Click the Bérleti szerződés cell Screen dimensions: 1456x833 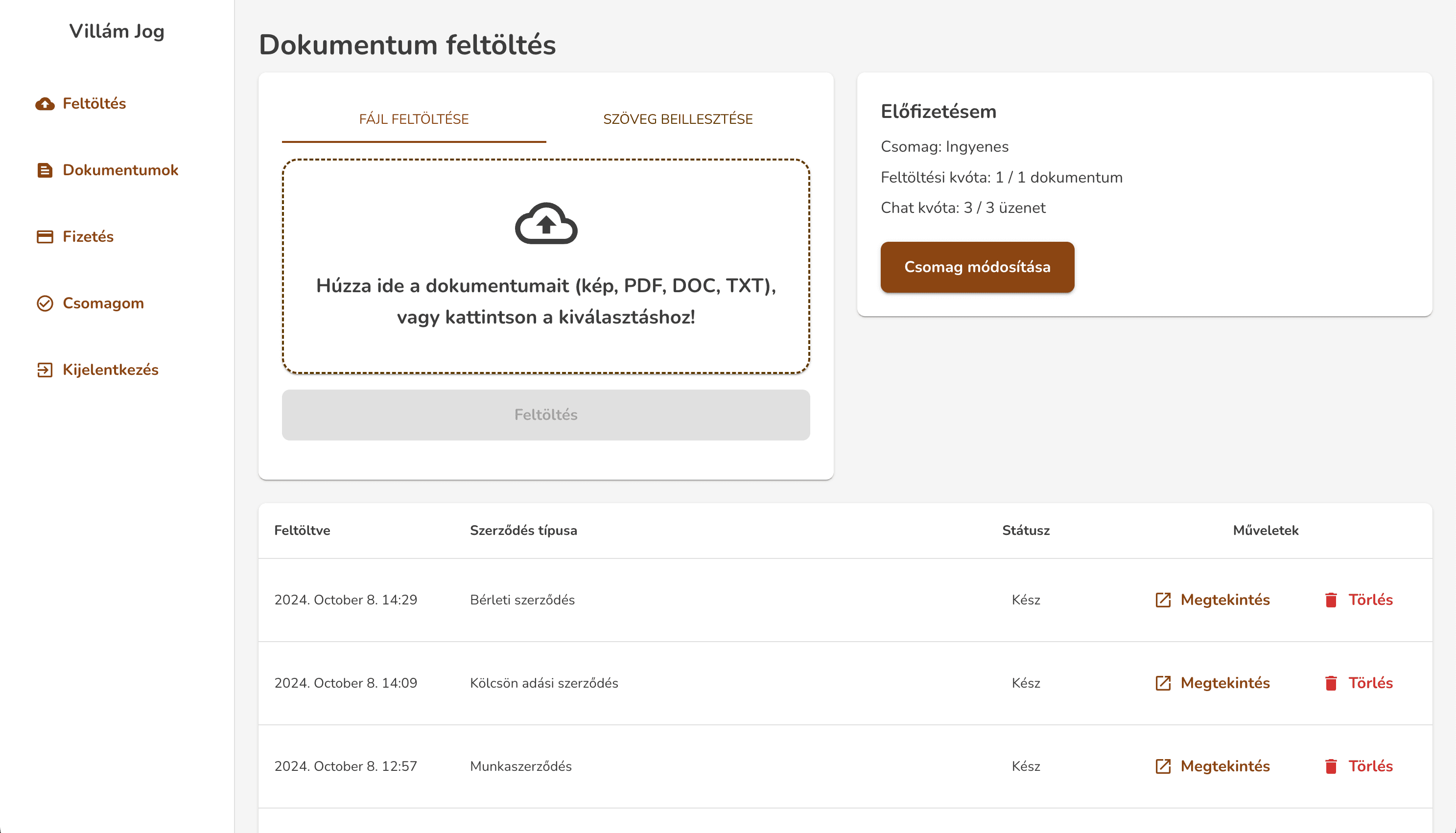(522, 600)
